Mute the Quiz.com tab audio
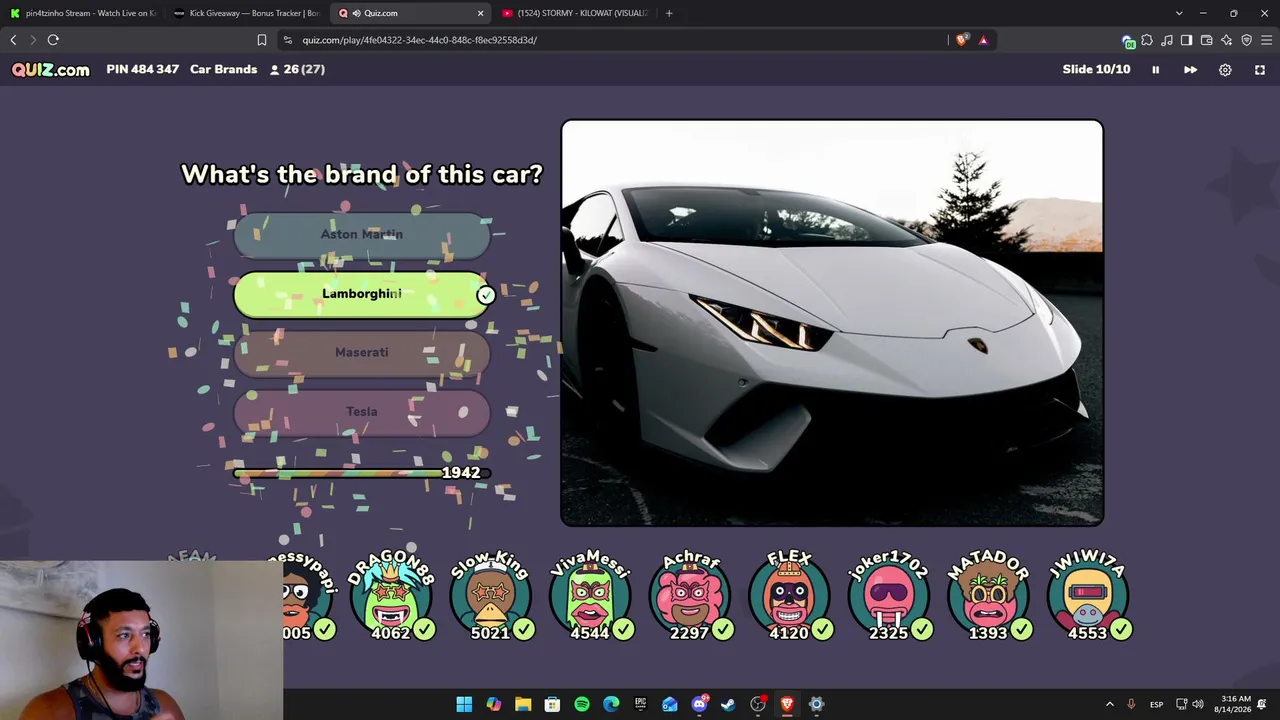Viewport: 1280px width, 720px height. tap(356, 13)
